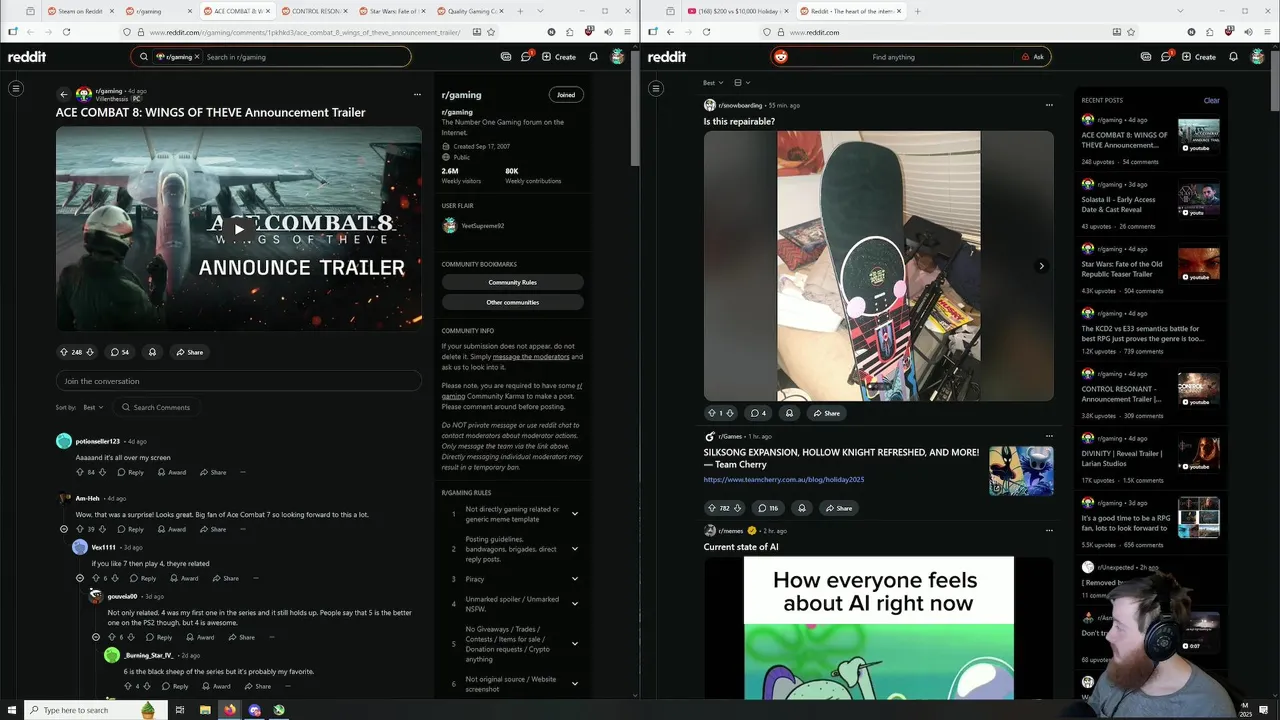Open user avatar menu in right Reddit header

1257,57
